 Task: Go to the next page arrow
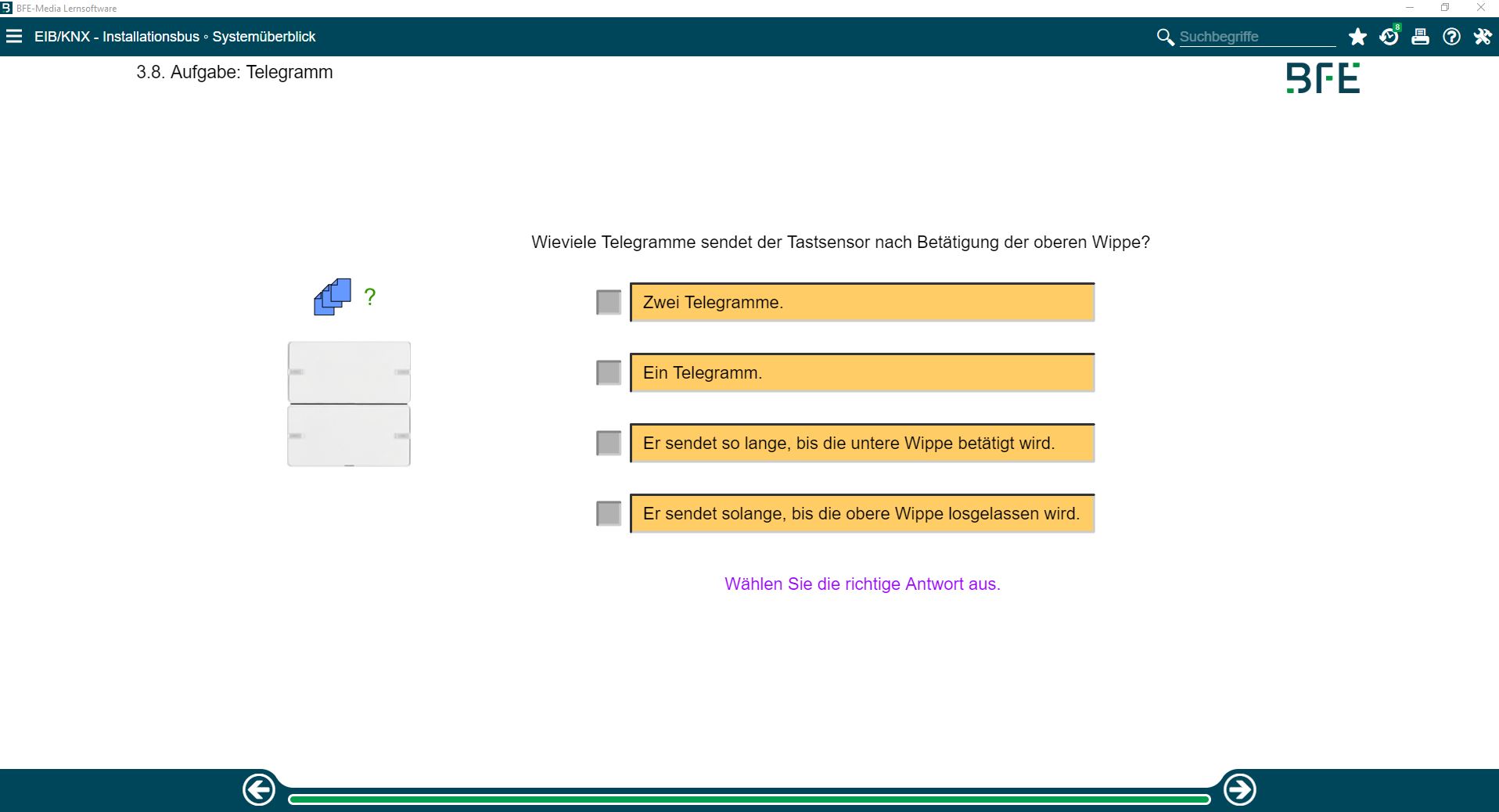(1239, 789)
